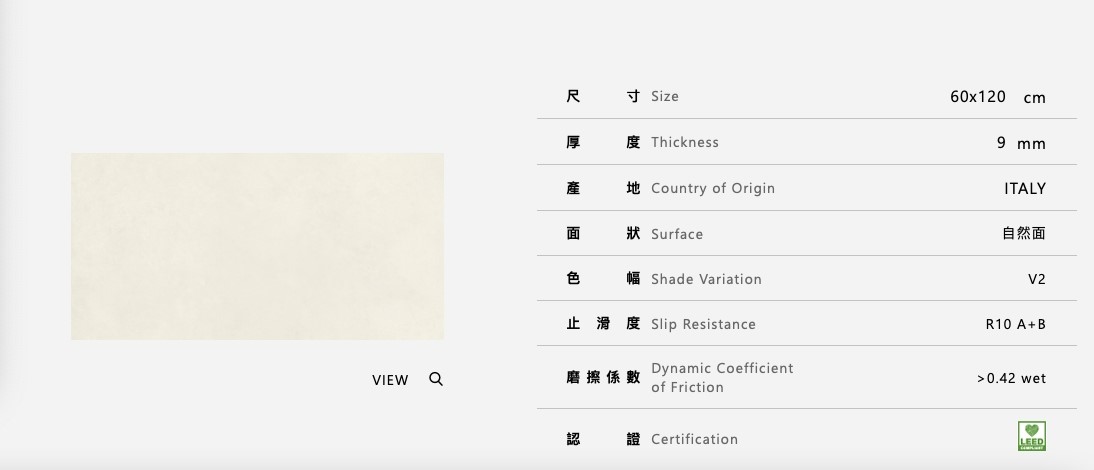Screen dimensions: 1094x470
Task: Click the 60x120 cm size value
Action: pos(997,97)
